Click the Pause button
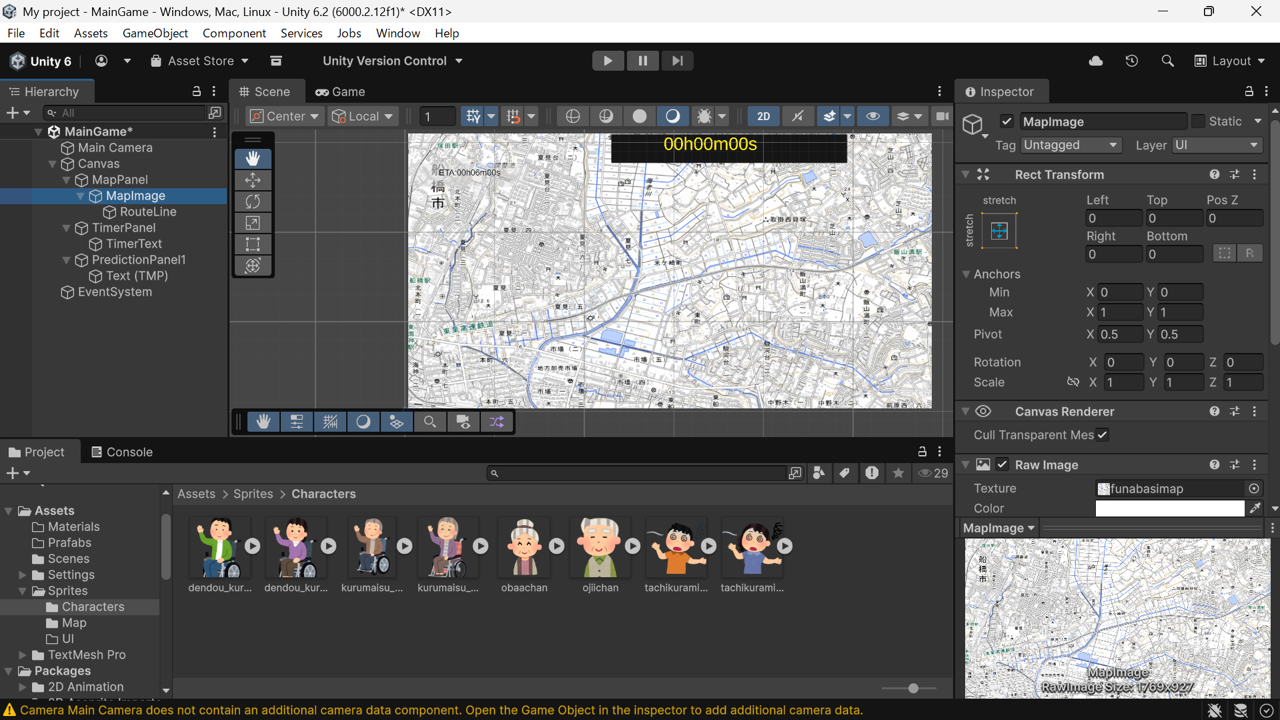1280x720 pixels. [x=642, y=61]
